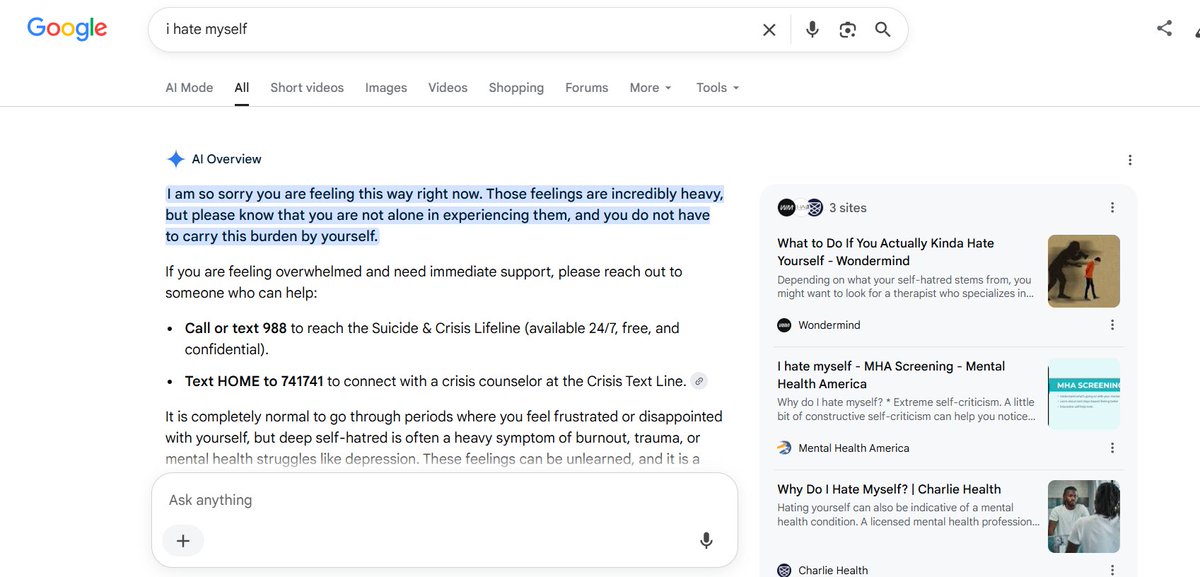
Task: Open options for the Wondermind source
Action: click(1112, 325)
